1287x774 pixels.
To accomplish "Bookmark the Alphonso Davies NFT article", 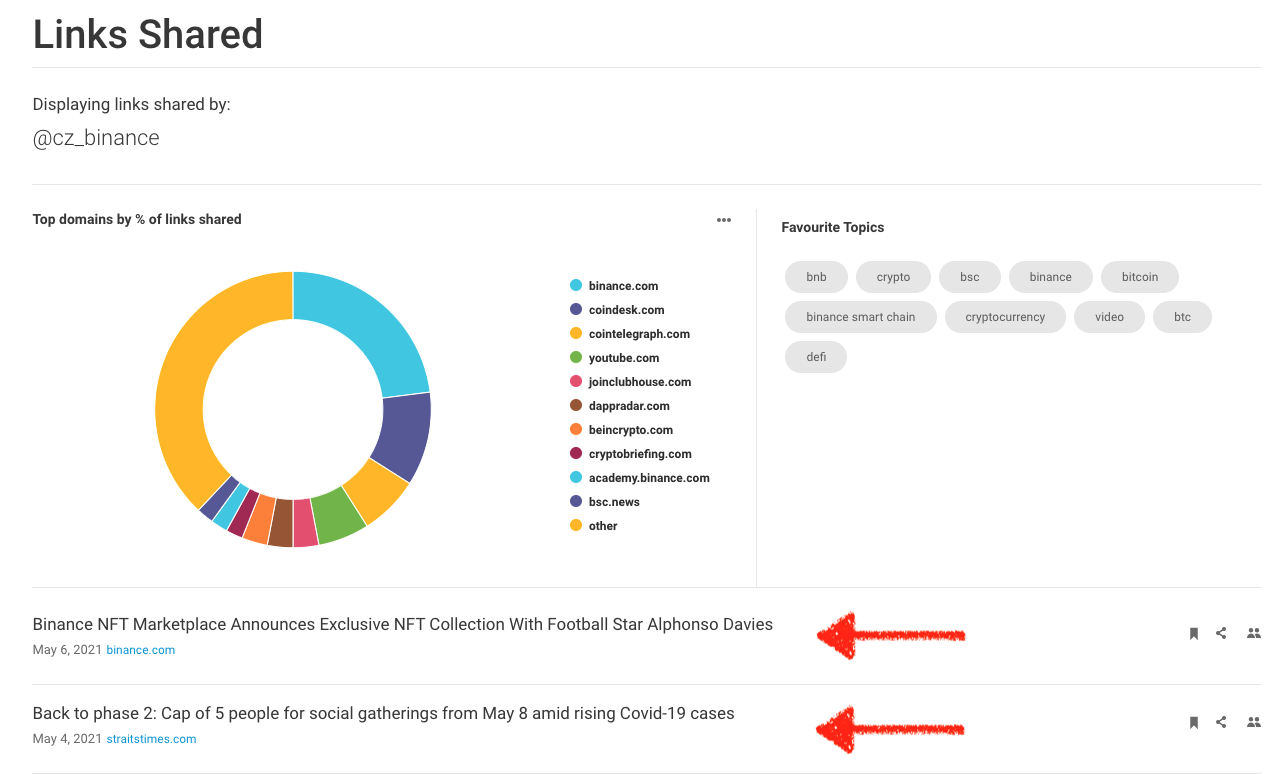I will (1193, 632).
